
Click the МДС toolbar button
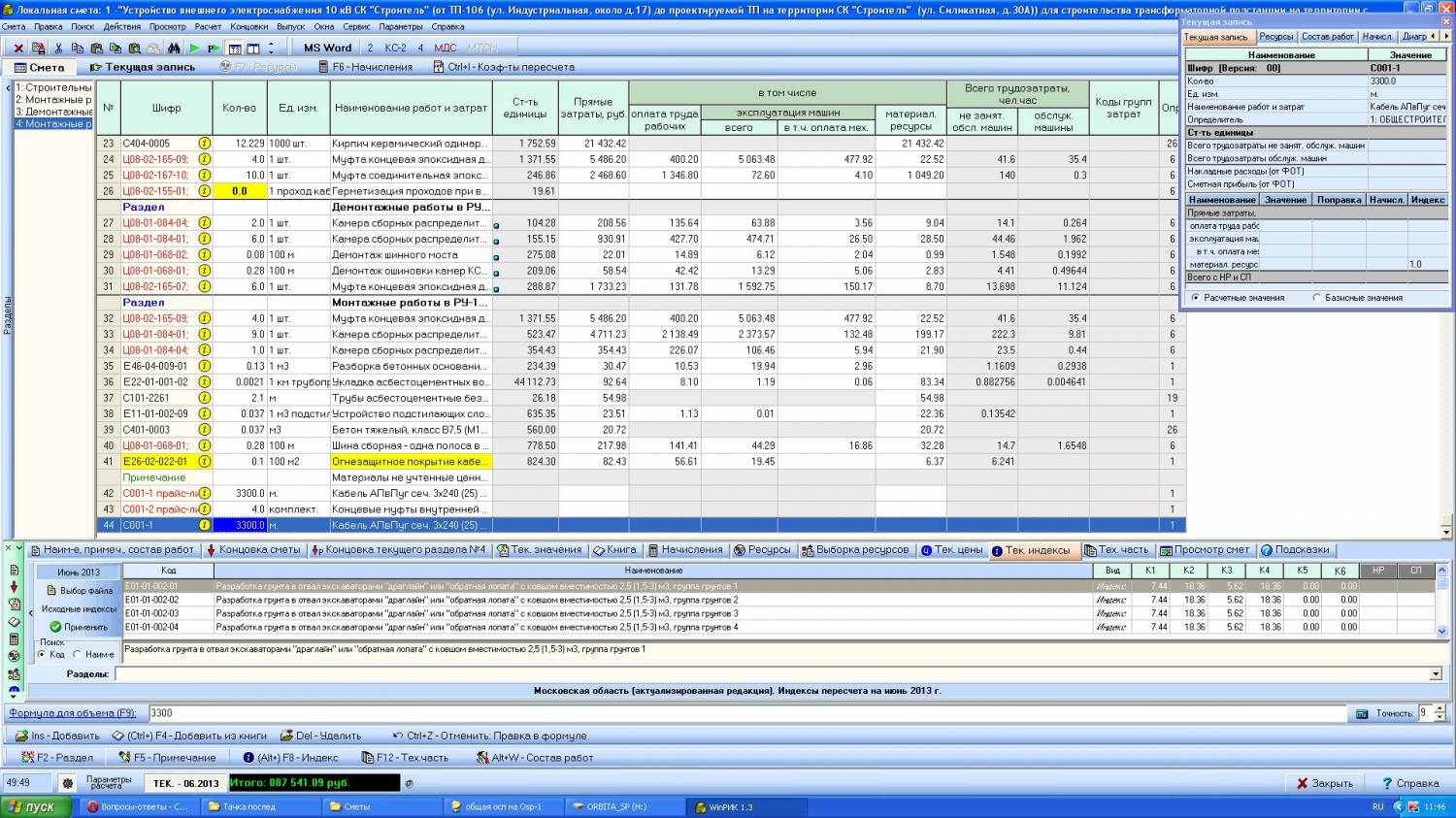(446, 48)
